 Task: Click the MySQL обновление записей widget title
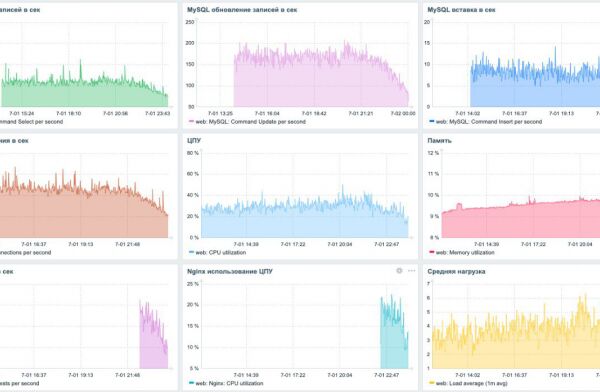click(x=242, y=10)
